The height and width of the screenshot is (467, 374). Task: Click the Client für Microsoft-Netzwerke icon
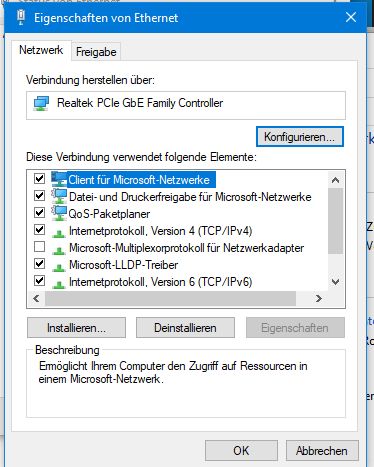pos(59,179)
